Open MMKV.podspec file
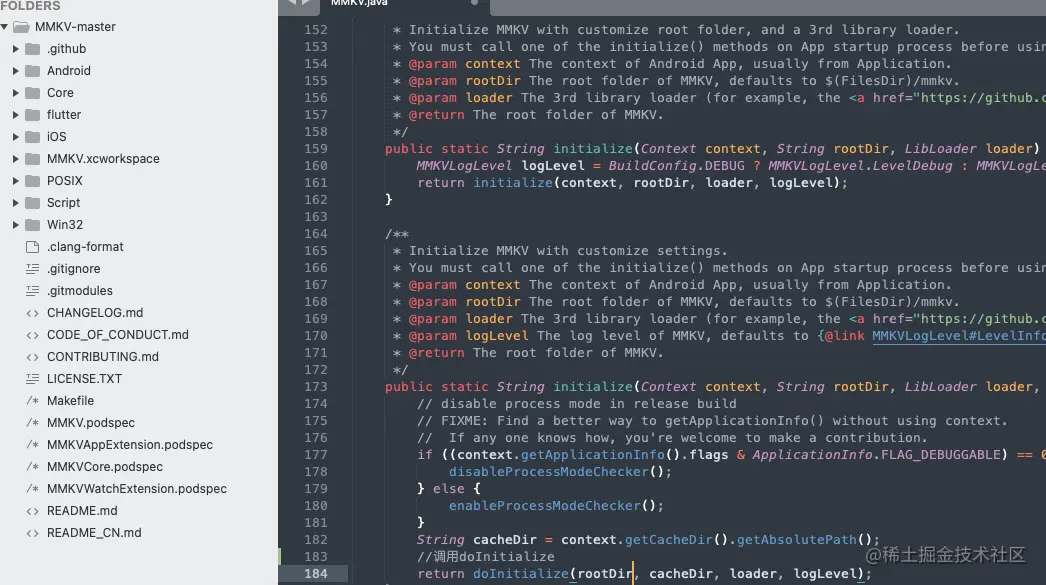The image size is (1046, 585). tap(91, 423)
